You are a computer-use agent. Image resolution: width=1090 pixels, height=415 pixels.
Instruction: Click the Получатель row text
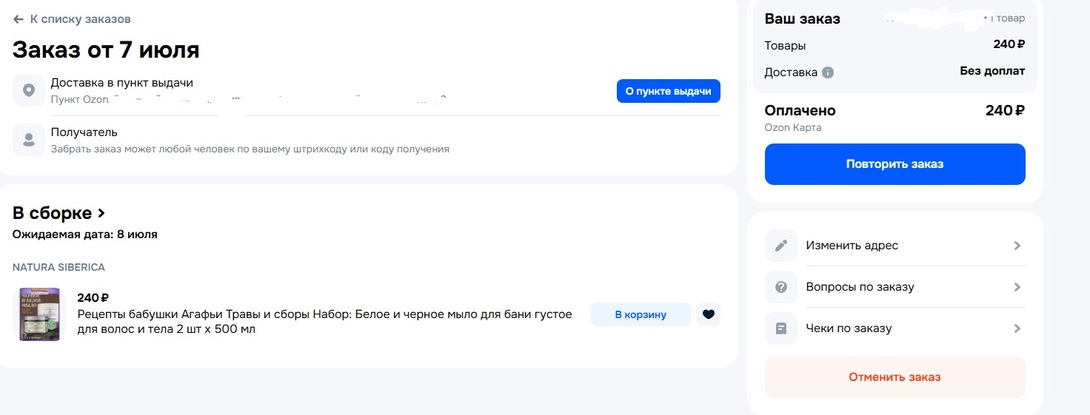84,132
